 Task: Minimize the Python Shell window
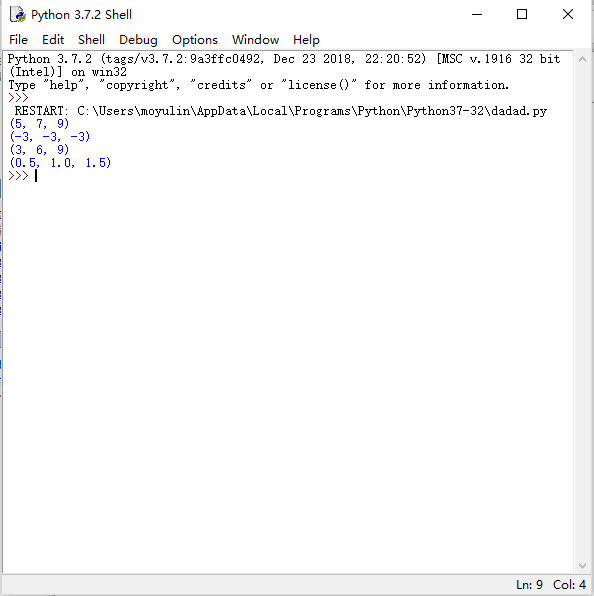(x=477, y=14)
